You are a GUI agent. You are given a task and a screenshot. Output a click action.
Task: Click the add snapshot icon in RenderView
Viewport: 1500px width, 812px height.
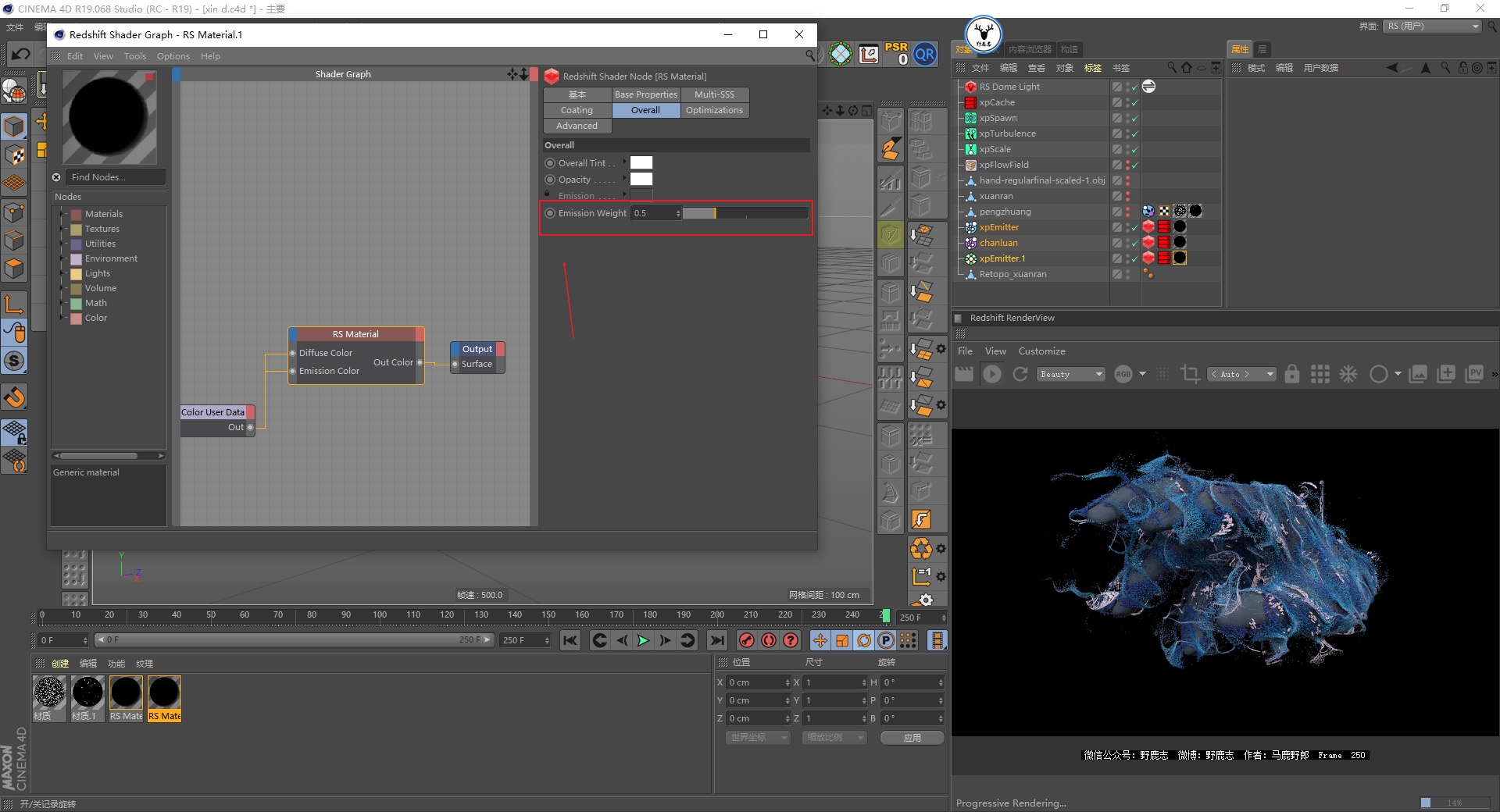coord(1446,374)
